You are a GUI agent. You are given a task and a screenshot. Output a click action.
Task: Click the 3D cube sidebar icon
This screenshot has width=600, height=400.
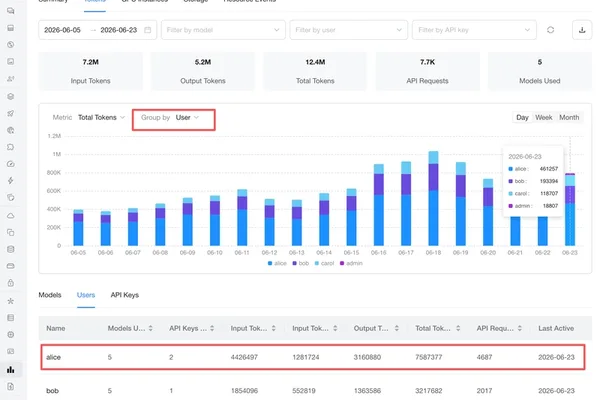pos(11,96)
